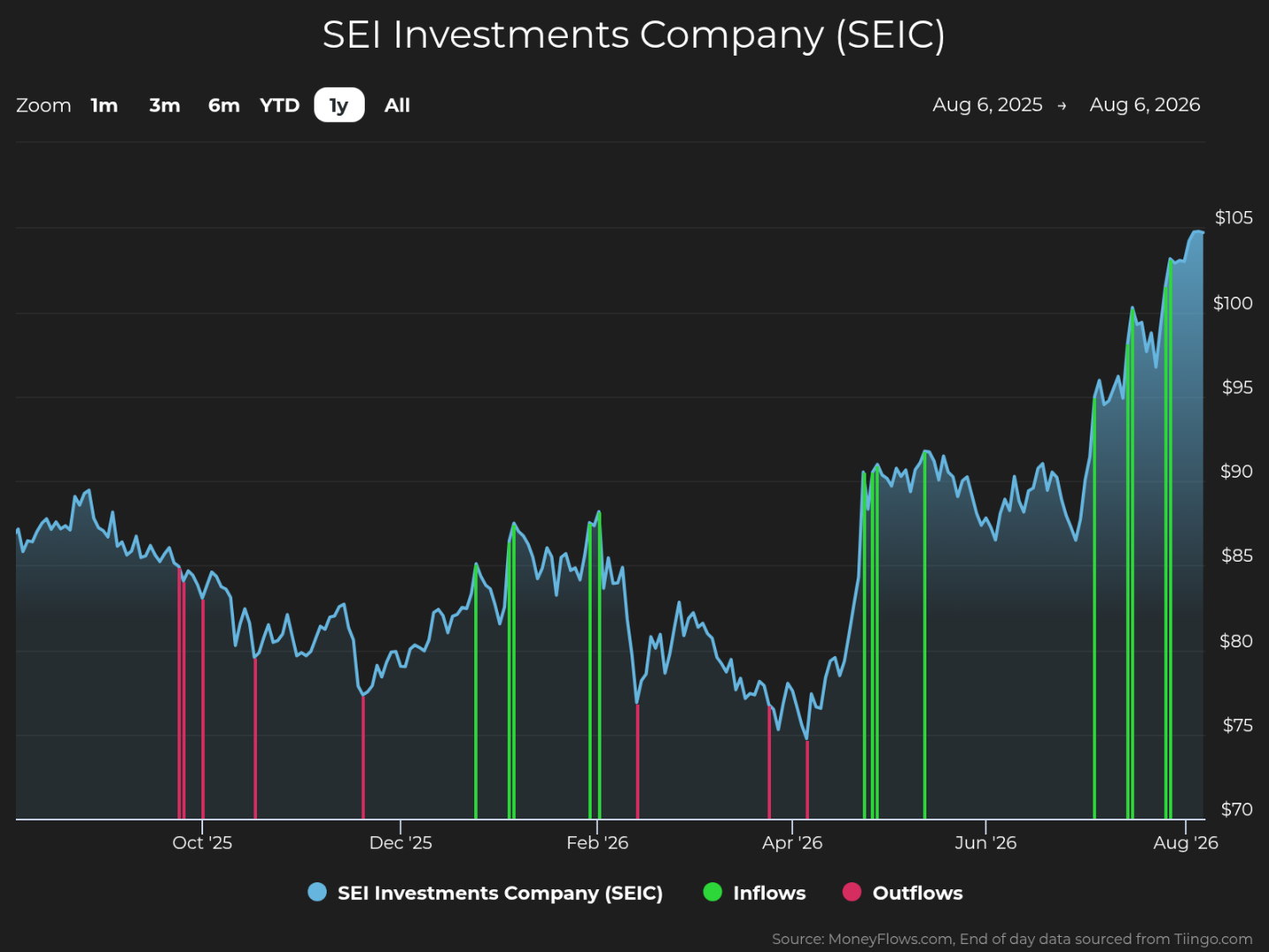Click the Oct '25 axis label
1269x952 pixels.
coord(202,842)
